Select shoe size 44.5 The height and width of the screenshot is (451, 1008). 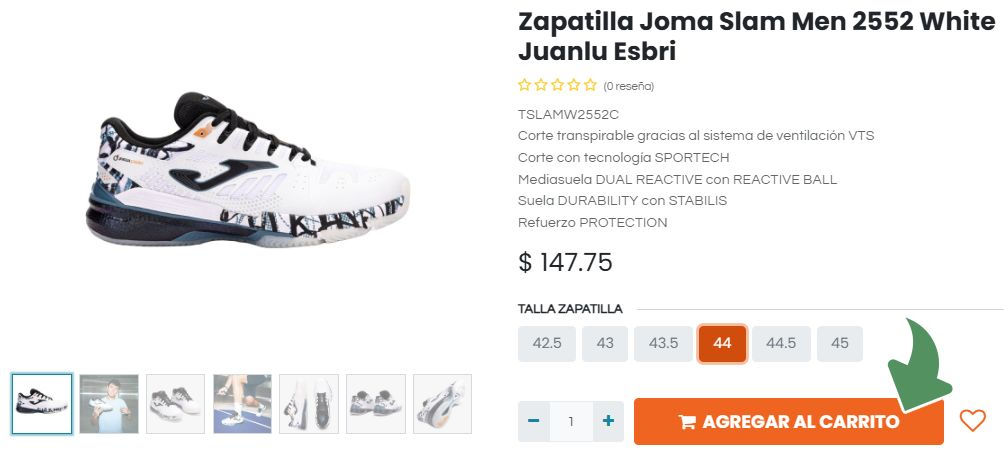(x=781, y=344)
